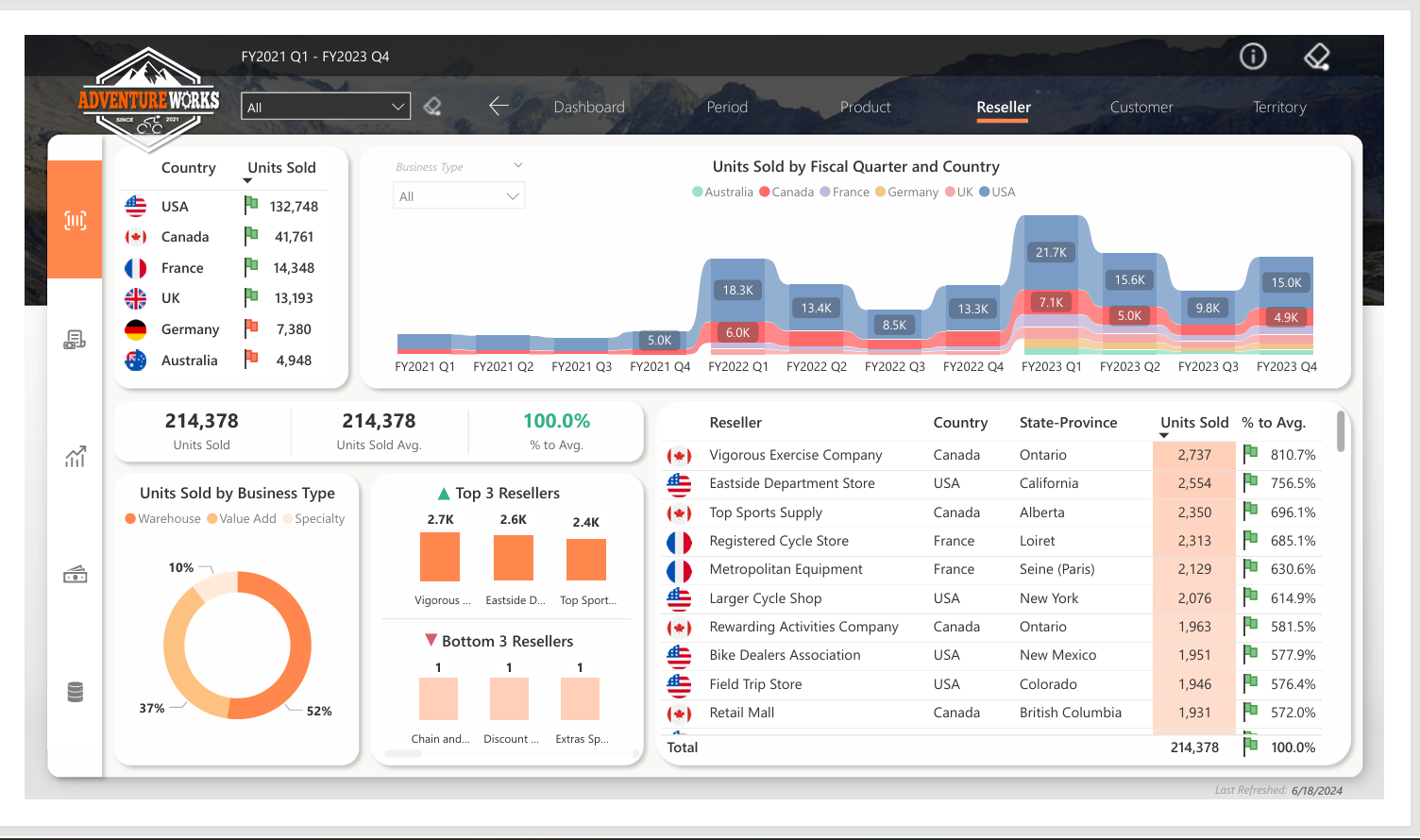Select the Reseller tab

coord(1004,108)
